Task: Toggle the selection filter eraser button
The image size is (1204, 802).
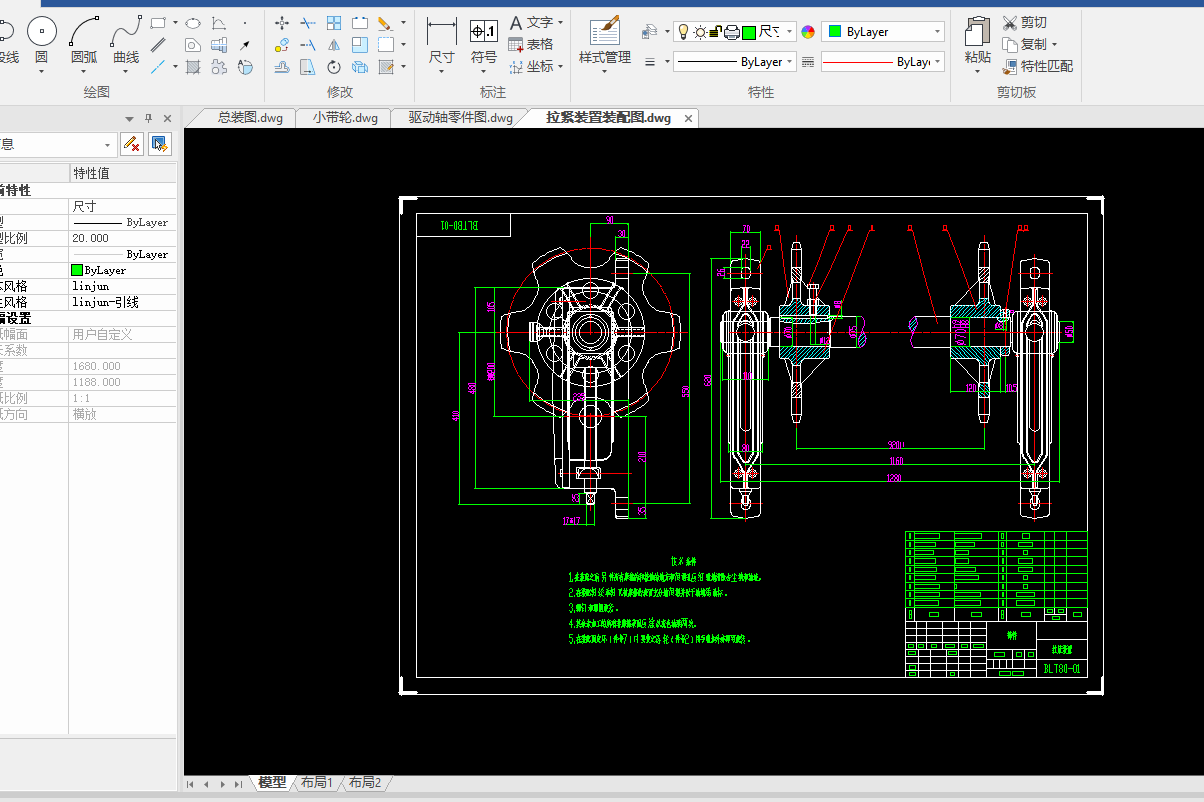Action: point(131,144)
